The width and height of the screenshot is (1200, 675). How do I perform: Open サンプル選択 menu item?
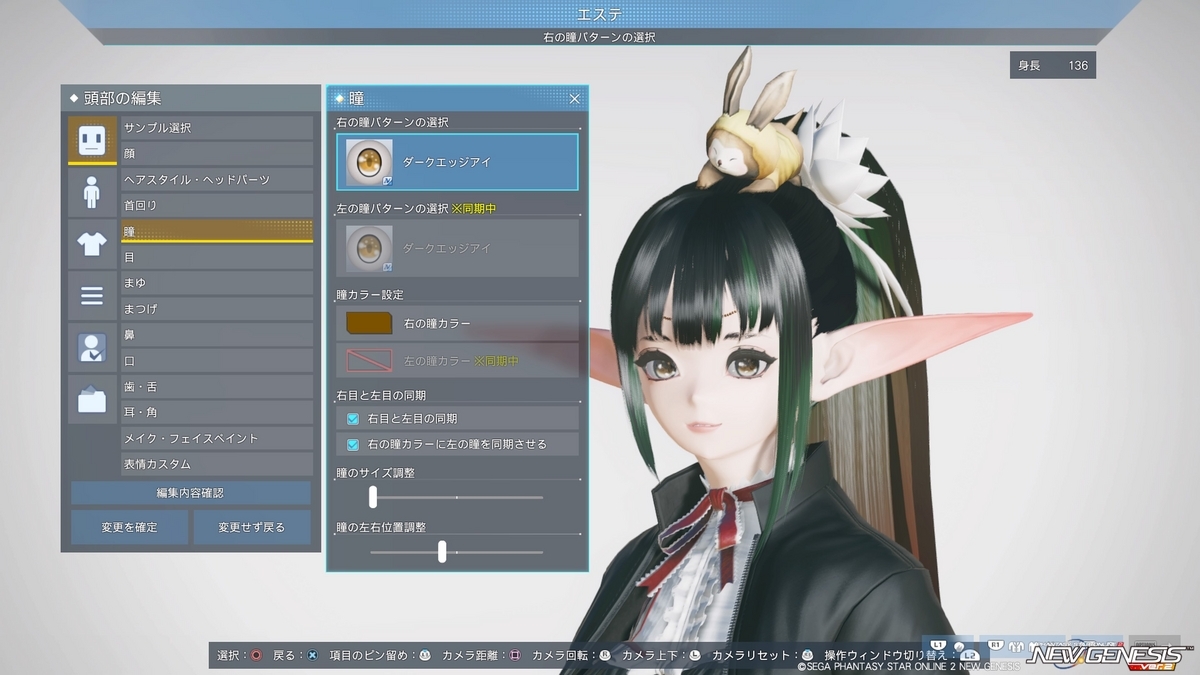point(217,128)
